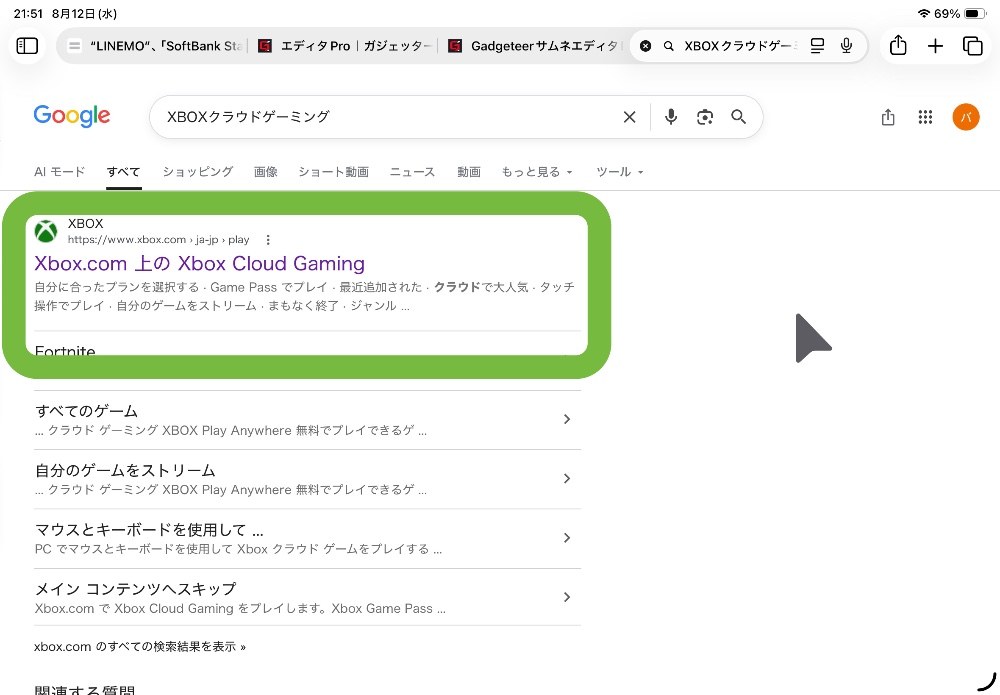Open the XBOX result options menu

[x=268, y=240]
